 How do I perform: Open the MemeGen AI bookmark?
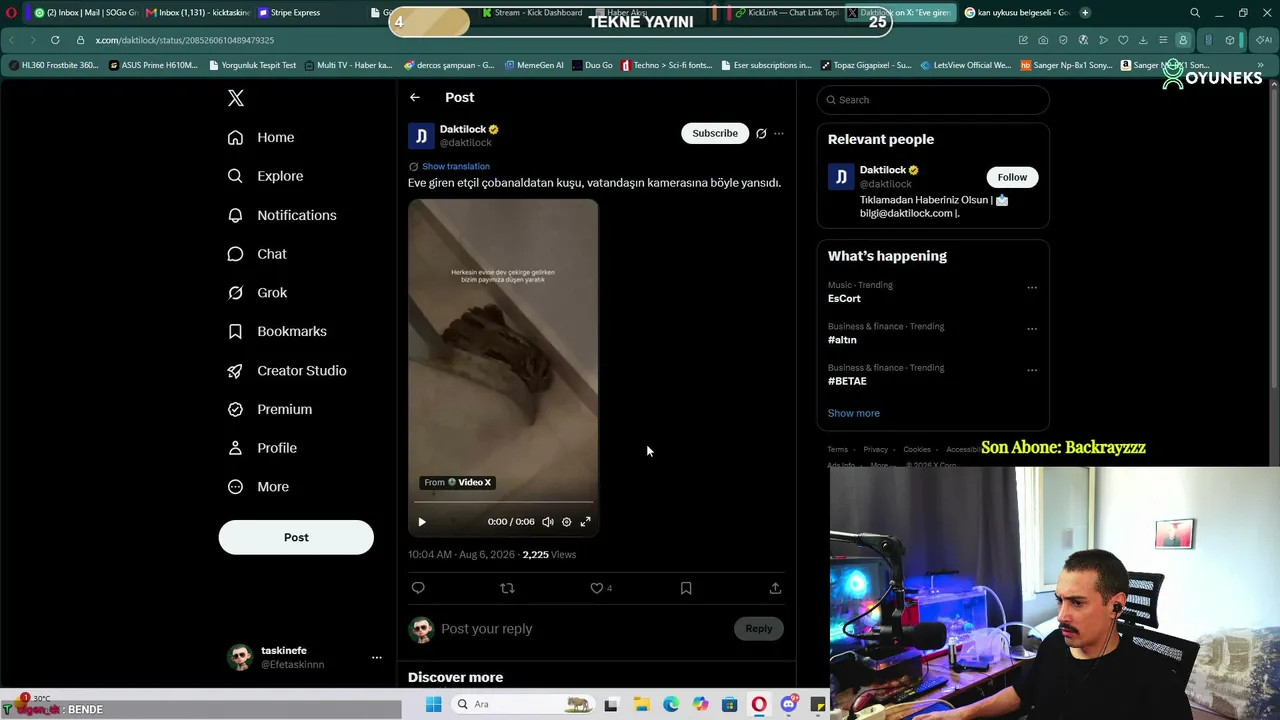[534, 65]
